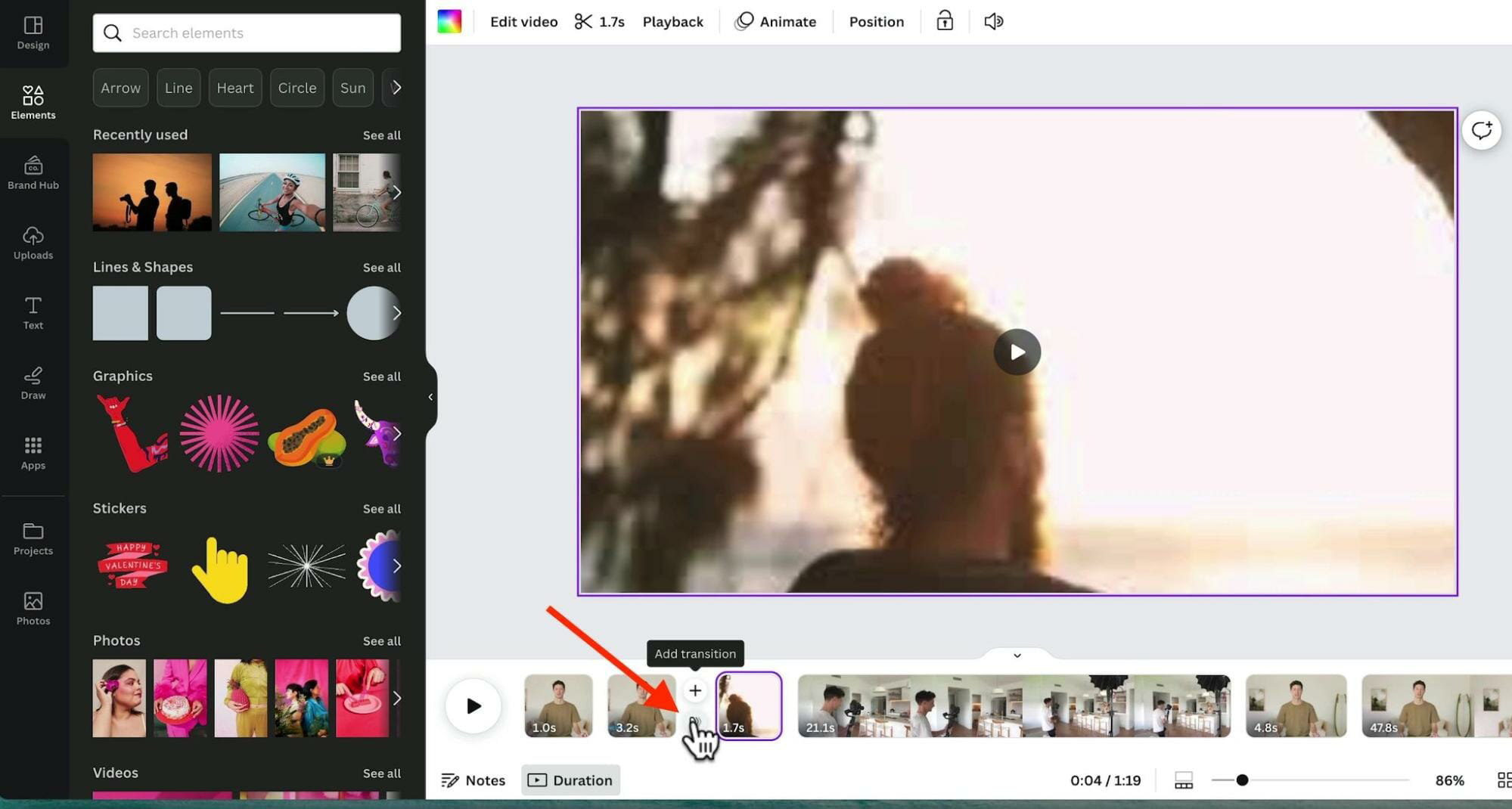
Task: Open the Apps panel
Action: tap(33, 452)
